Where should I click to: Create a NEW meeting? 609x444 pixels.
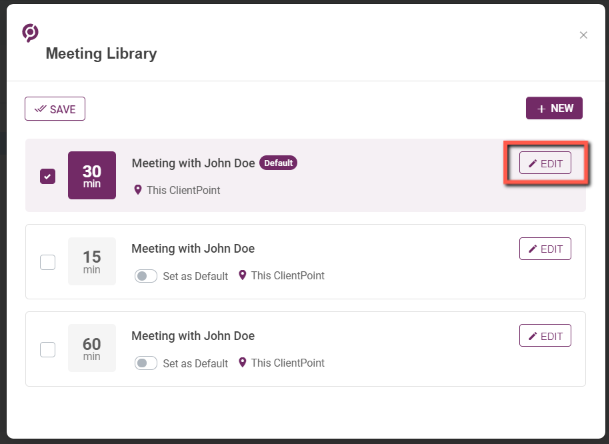[554, 108]
